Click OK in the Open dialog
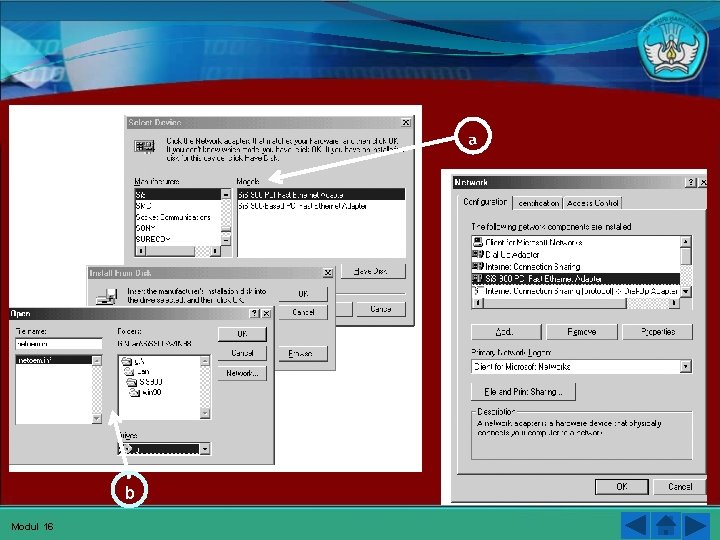The image size is (720, 540). [242, 334]
